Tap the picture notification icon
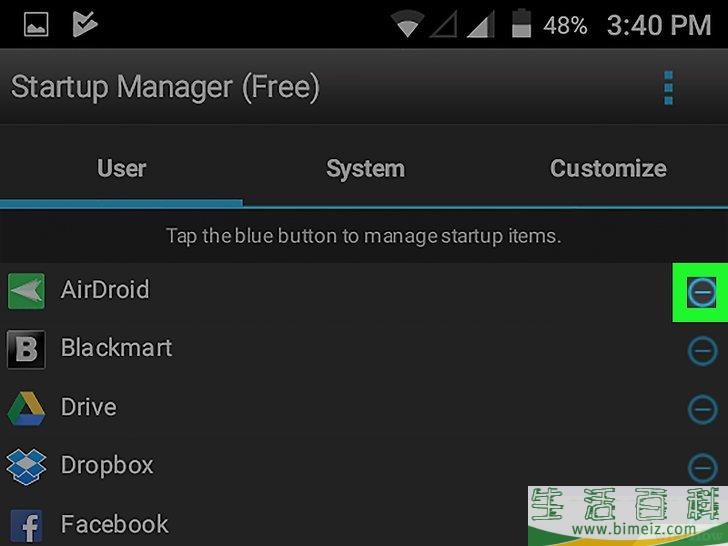 pyautogui.click(x=36, y=24)
